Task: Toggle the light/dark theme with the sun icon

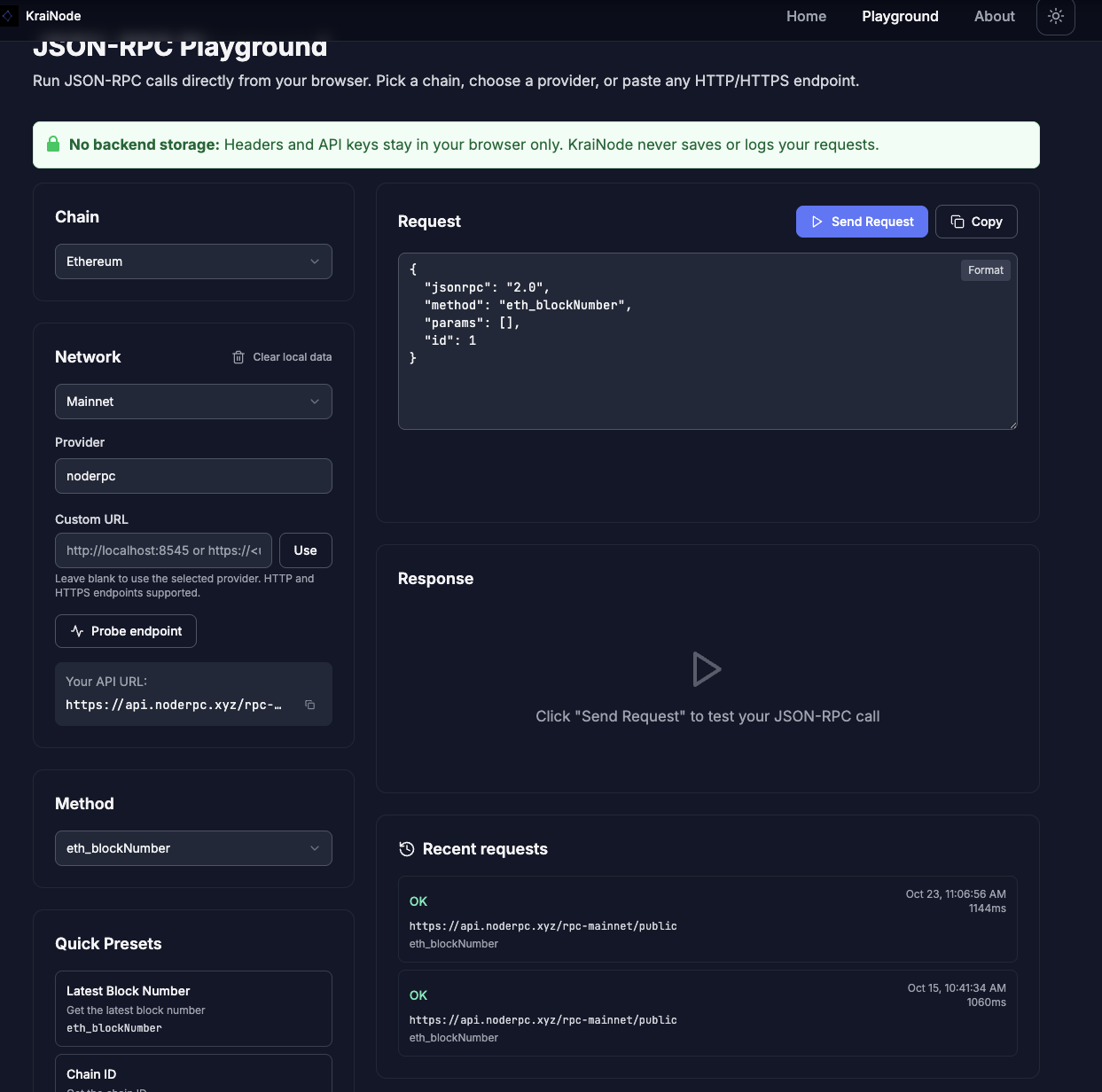Action: click(1055, 16)
